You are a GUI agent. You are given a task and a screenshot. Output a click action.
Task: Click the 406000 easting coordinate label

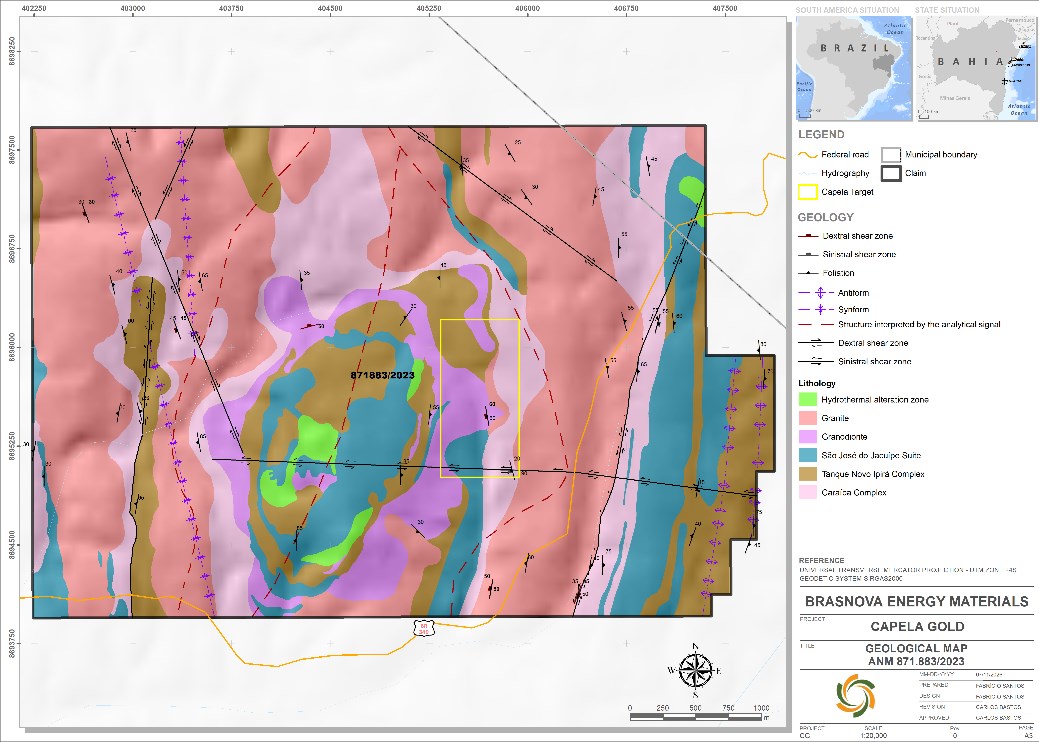pyautogui.click(x=527, y=8)
